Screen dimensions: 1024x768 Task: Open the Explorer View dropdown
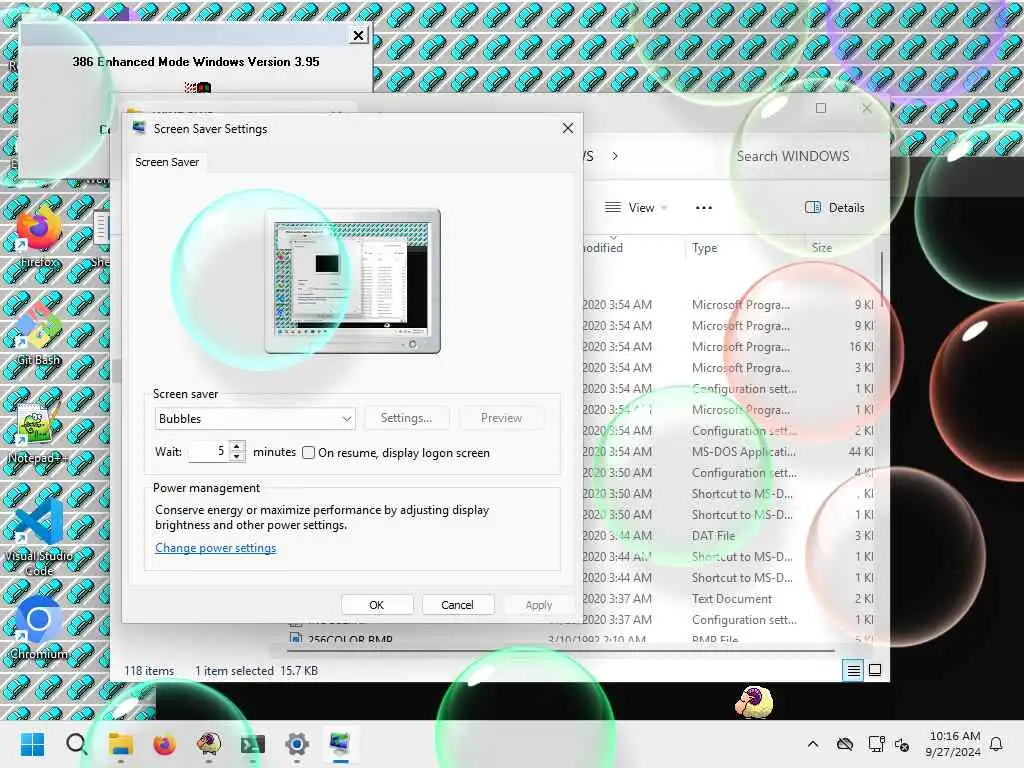click(635, 208)
